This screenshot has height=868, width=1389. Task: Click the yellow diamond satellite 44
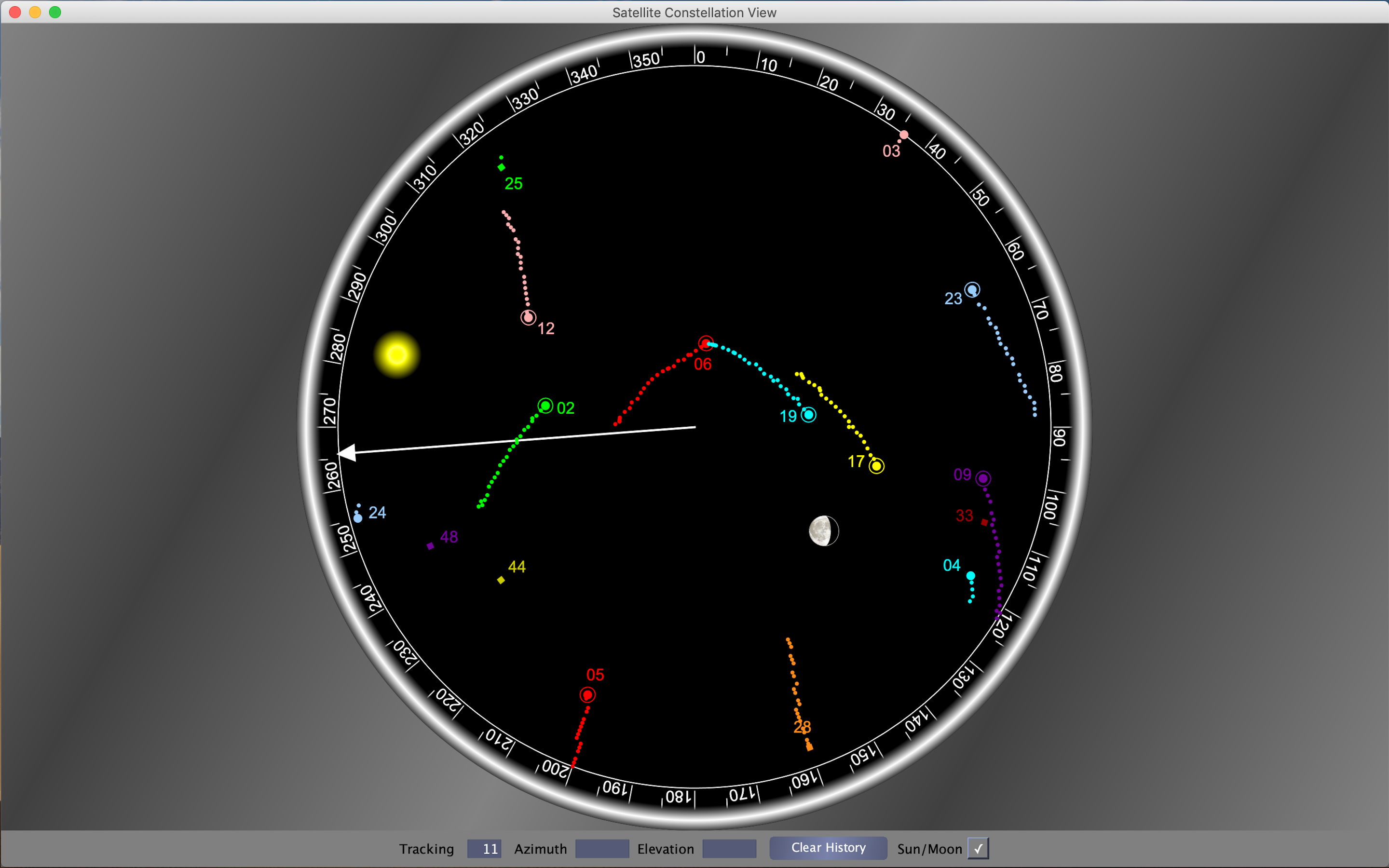point(501,581)
